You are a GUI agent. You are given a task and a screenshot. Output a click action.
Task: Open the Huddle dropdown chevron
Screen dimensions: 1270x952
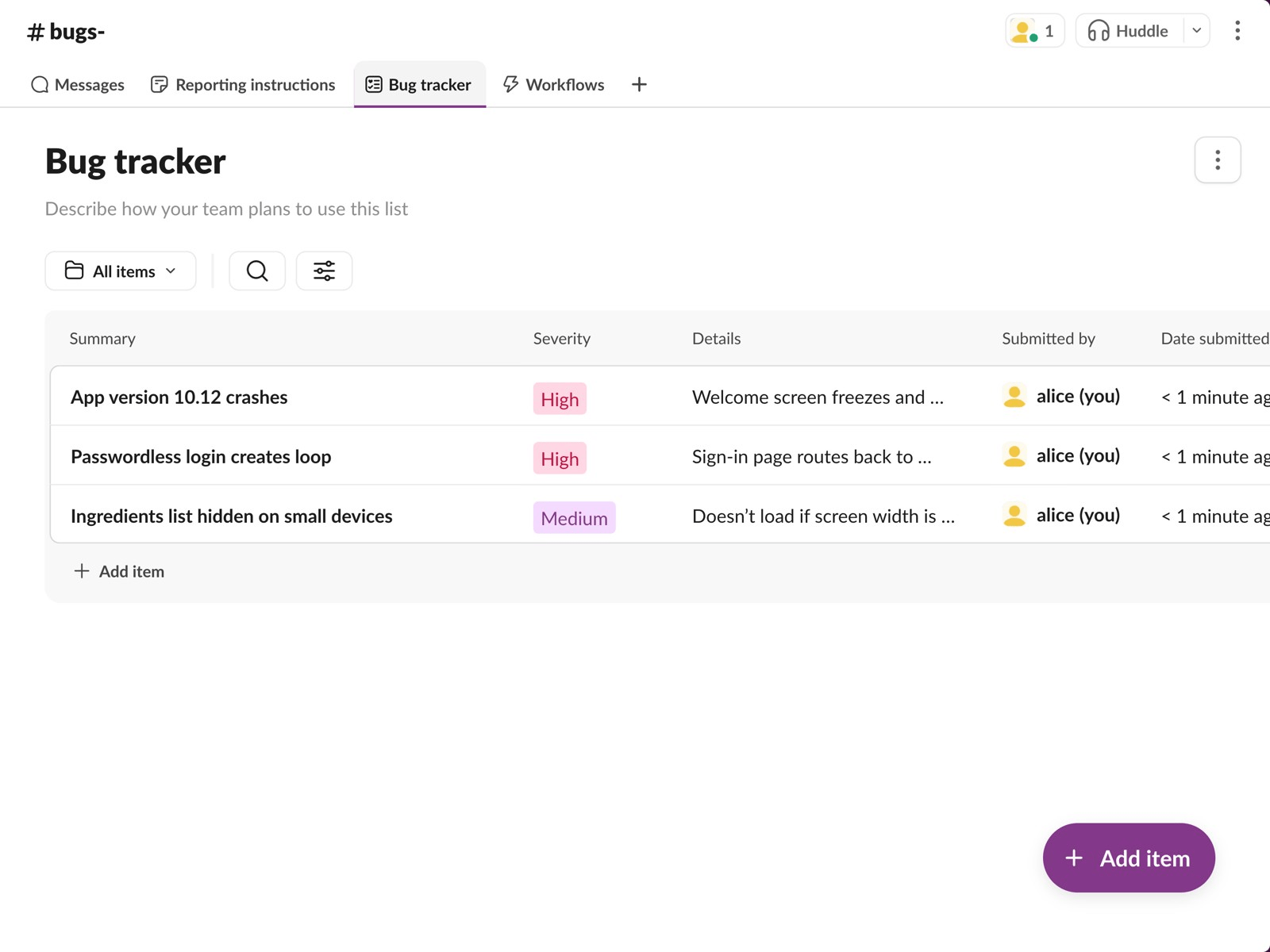click(1196, 30)
